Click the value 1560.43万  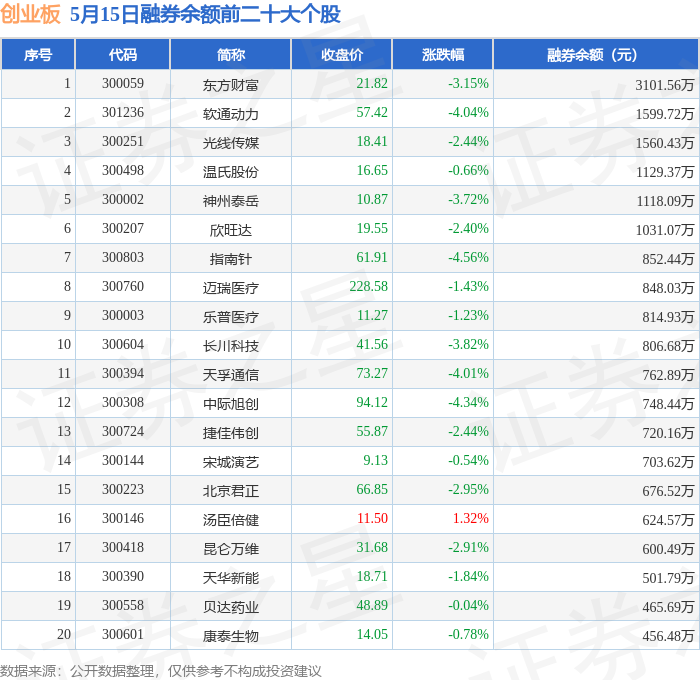(x=665, y=143)
